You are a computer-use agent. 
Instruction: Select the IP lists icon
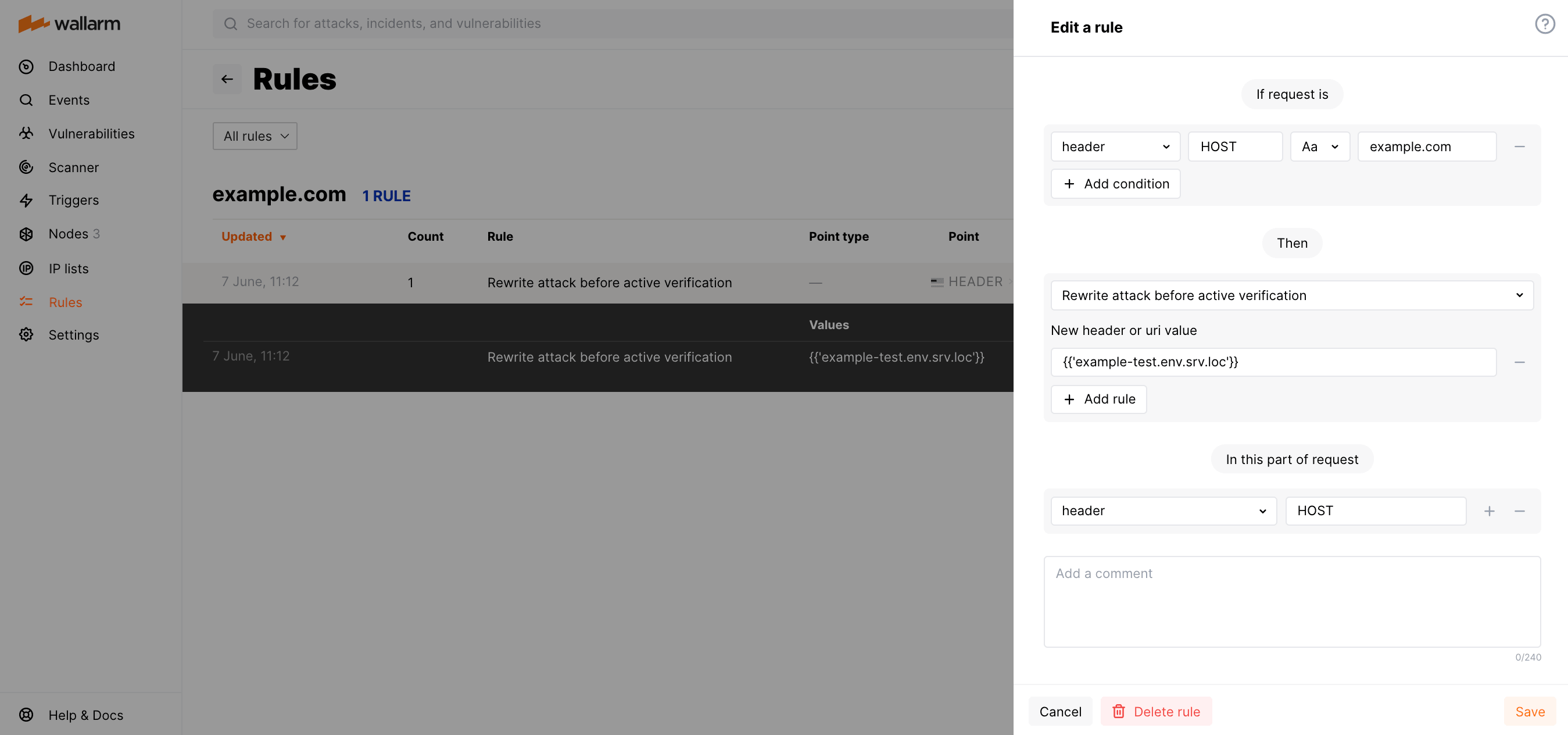[x=26, y=268]
